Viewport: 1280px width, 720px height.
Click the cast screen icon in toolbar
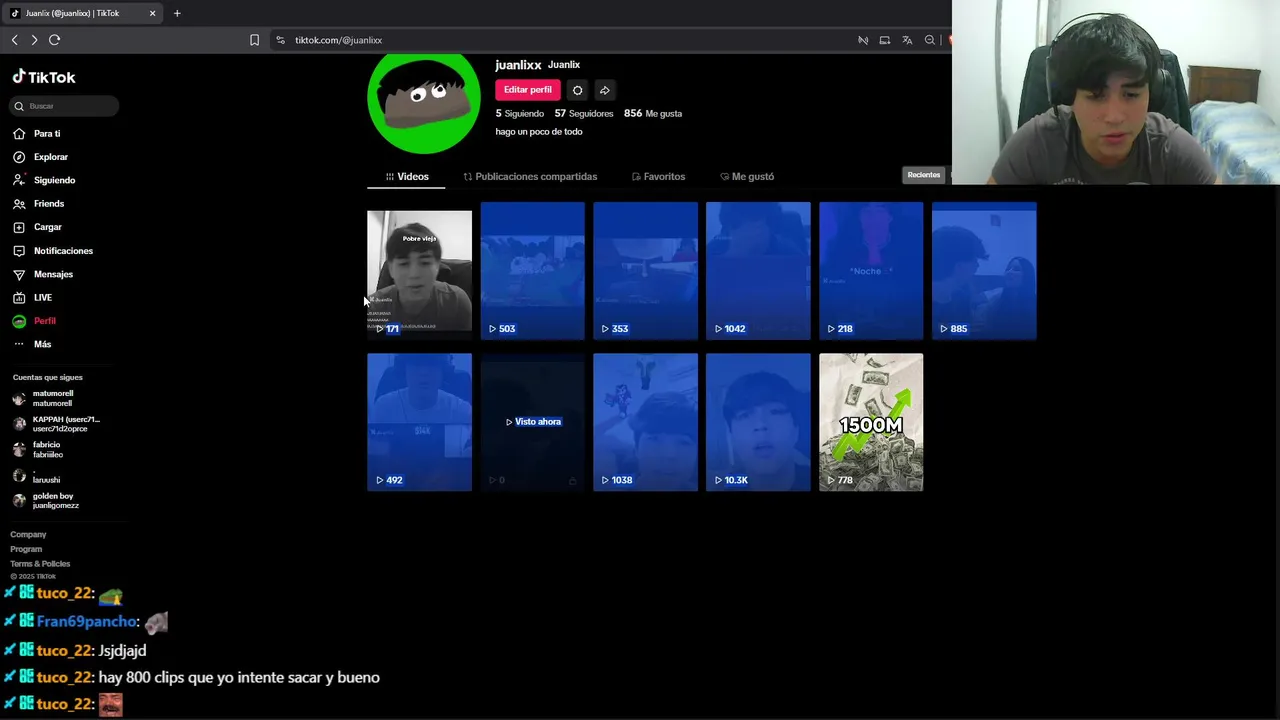(885, 40)
